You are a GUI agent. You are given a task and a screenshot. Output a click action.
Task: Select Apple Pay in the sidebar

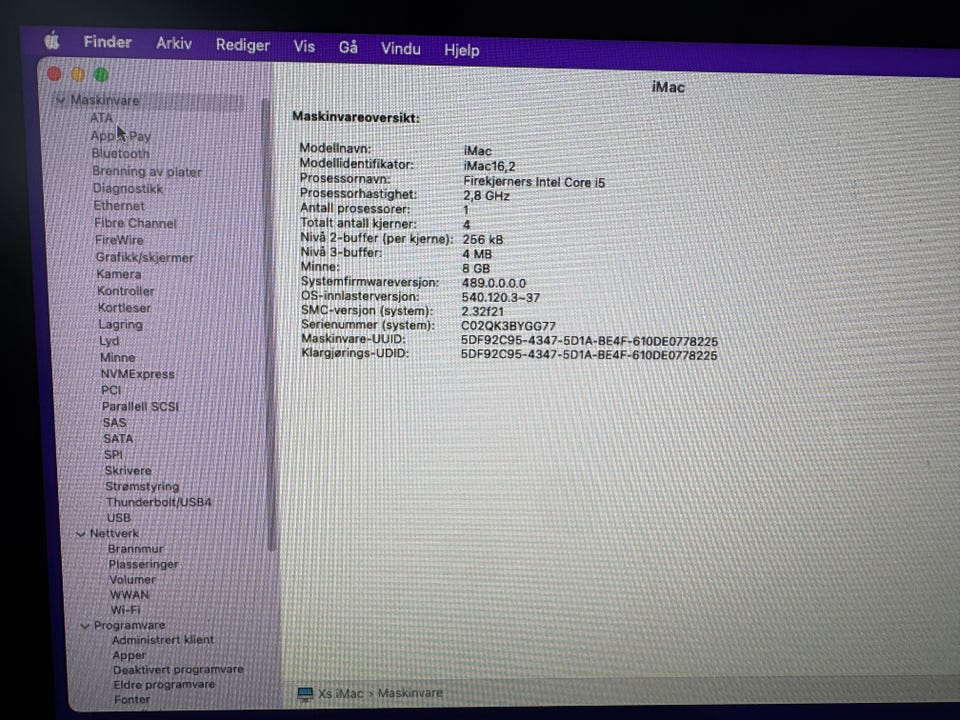(x=121, y=136)
